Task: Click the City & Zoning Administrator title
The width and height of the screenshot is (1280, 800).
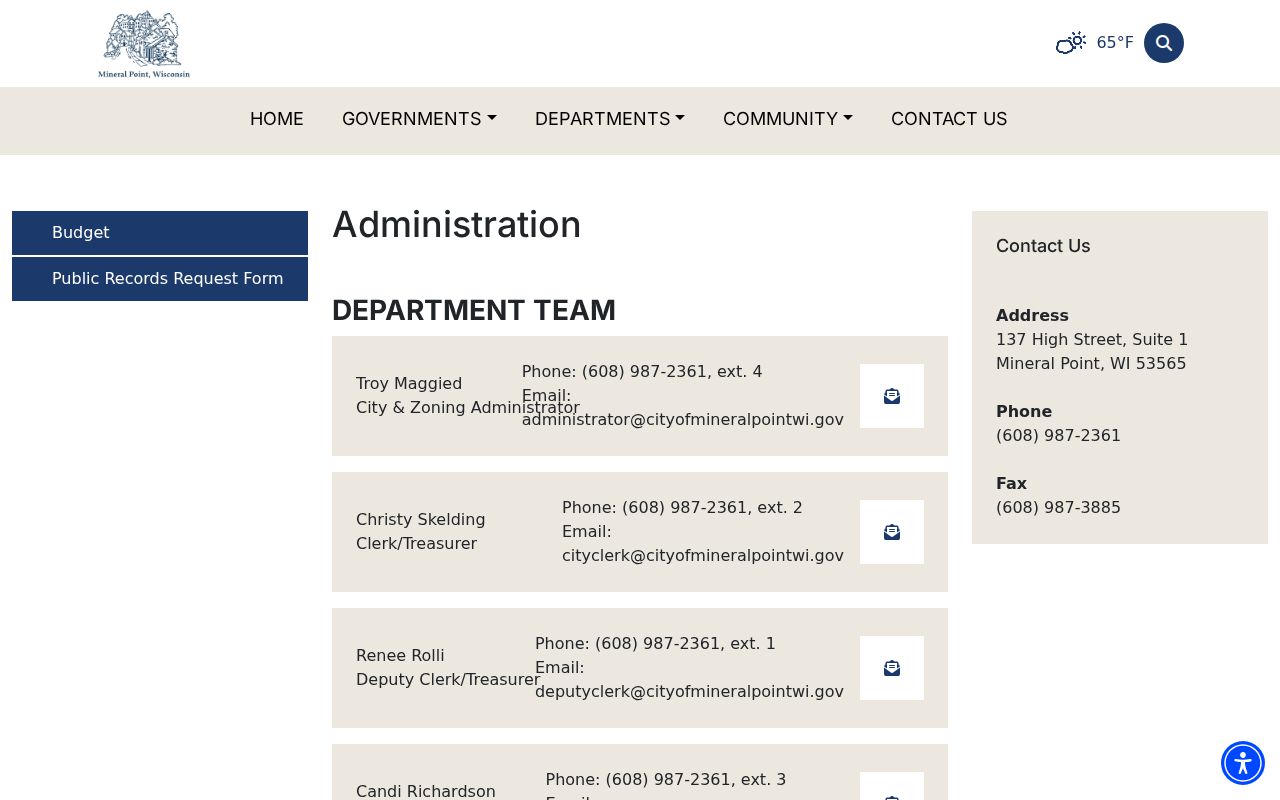Action: point(468,408)
